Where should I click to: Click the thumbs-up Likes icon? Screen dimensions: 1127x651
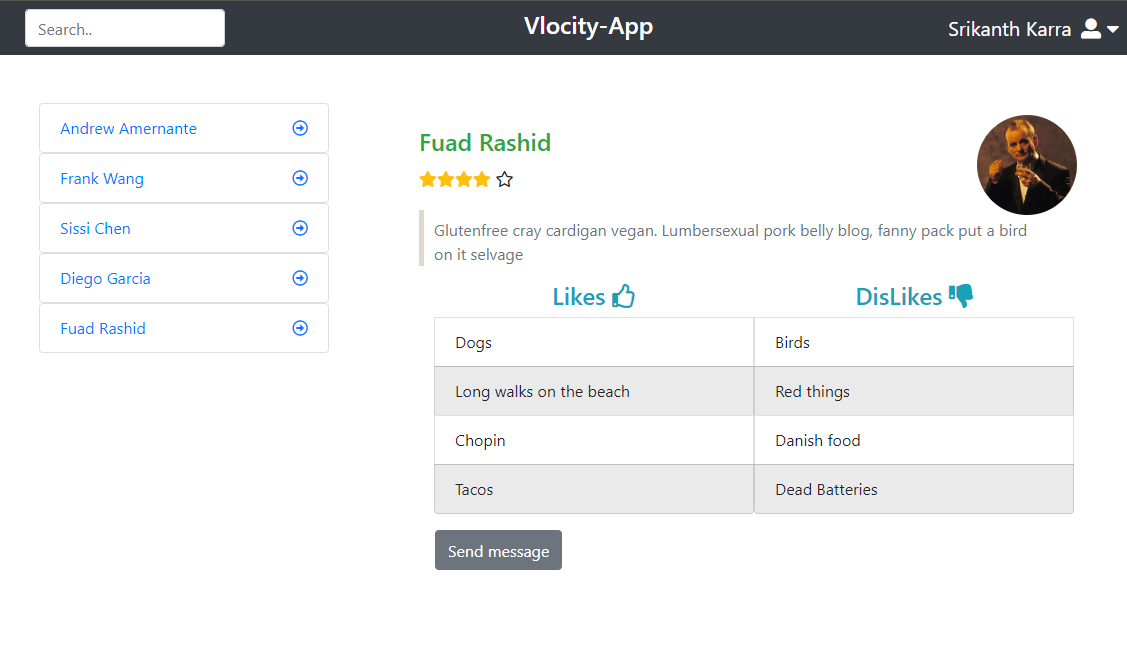coord(623,296)
